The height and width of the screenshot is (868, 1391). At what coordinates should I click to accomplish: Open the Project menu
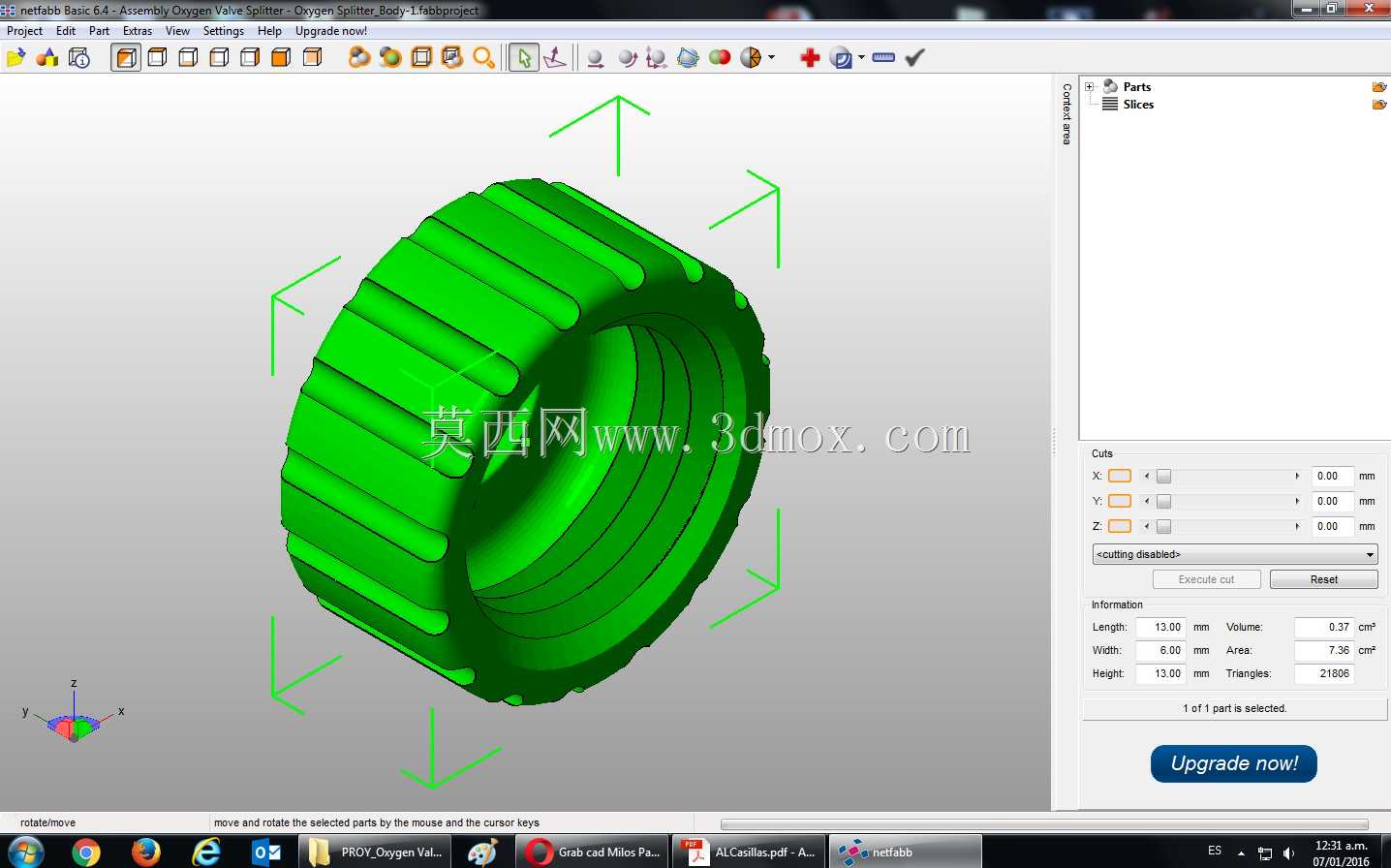[24, 31]
